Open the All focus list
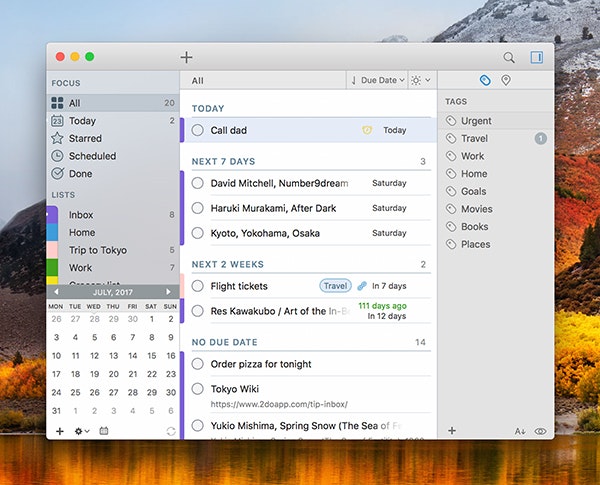This screenshot has height=485, width=600. pos(113,103)
